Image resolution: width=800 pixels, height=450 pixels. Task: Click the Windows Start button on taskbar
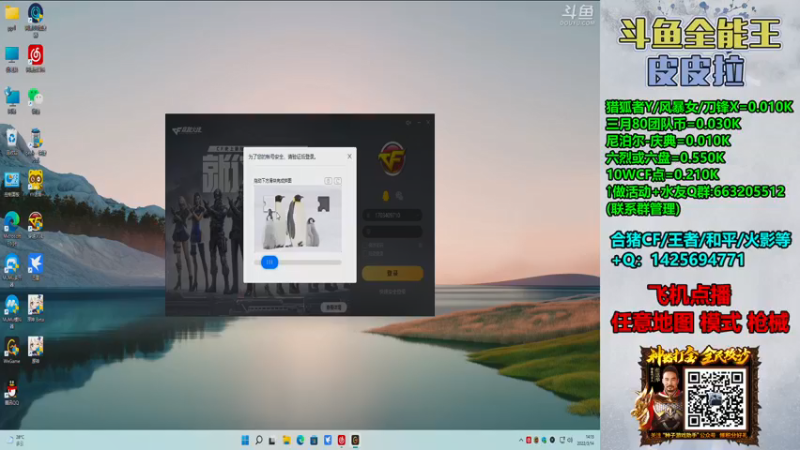[x=245, y=440]
